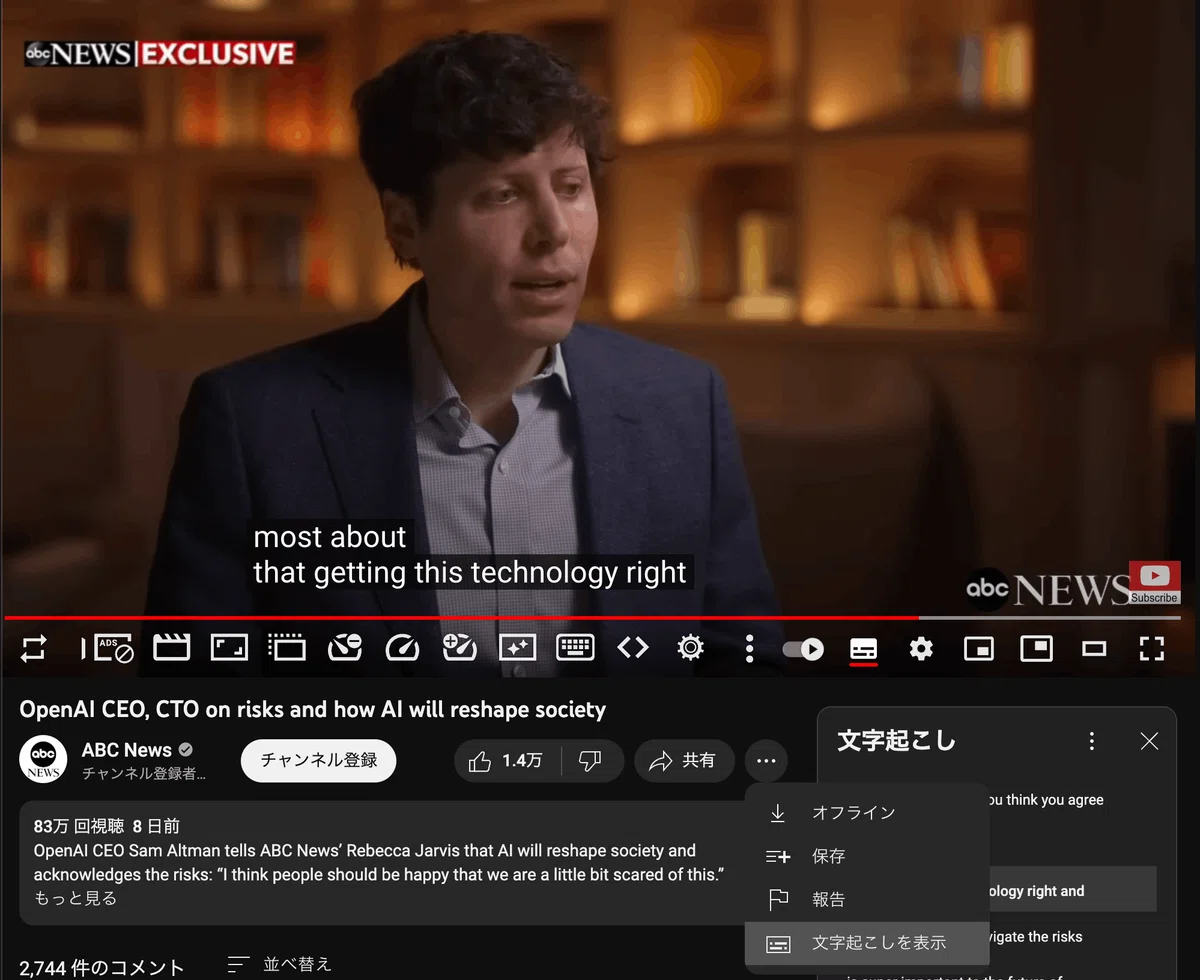Screen dimensions: 1200x980
Task: Open the 文字起こし panel three-dot menu
Action: pyautogui.click(x=1092, y=741)
